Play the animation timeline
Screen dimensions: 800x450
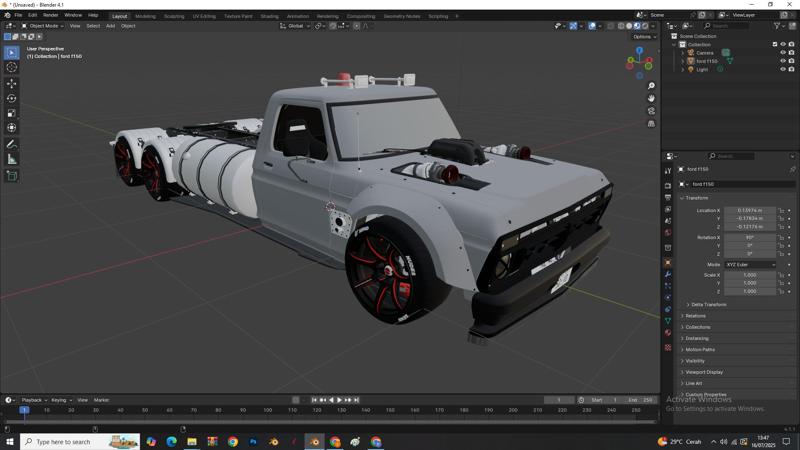[x=339, y=400]
